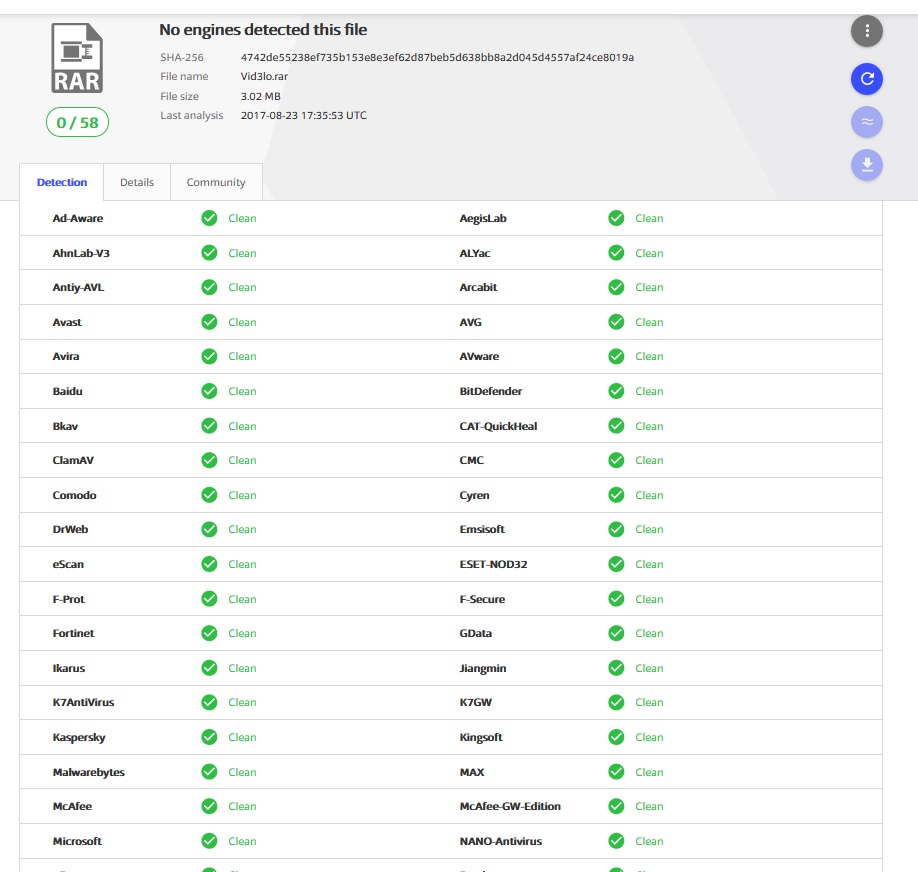Image resolution: width=918 pixels, height=872 pixels.
Task: Click the similar files search icon
Action: (x=866, y=122)
